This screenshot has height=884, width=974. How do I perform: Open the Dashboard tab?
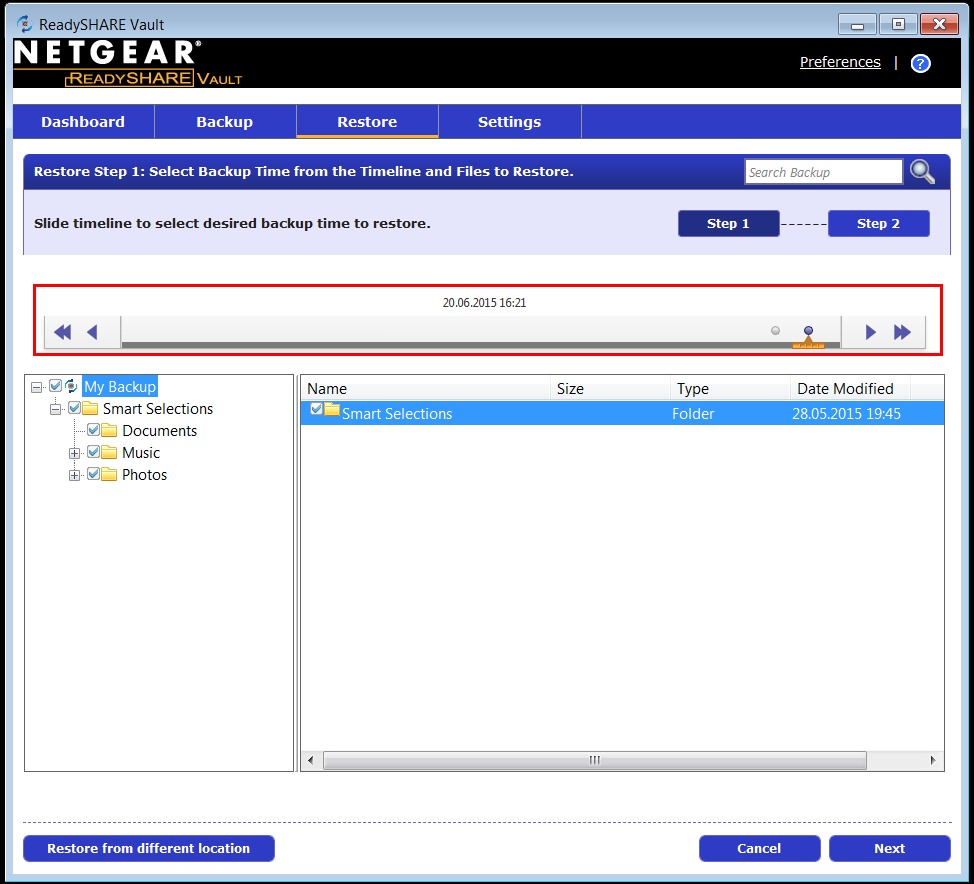[x=83, y=122]
